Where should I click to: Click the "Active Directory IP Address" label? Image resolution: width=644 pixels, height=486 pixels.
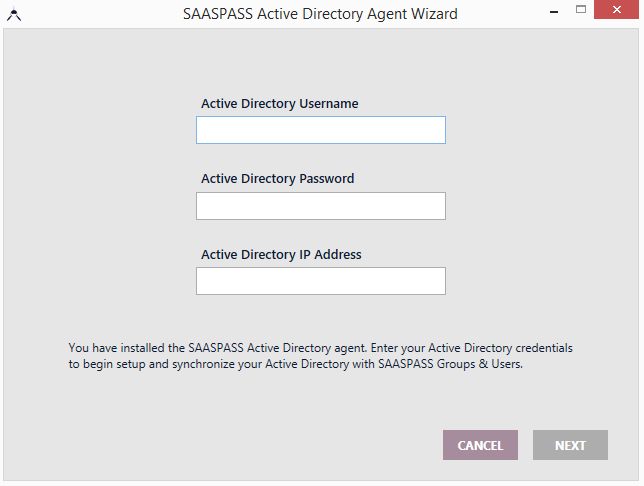(x=281, y=255)
